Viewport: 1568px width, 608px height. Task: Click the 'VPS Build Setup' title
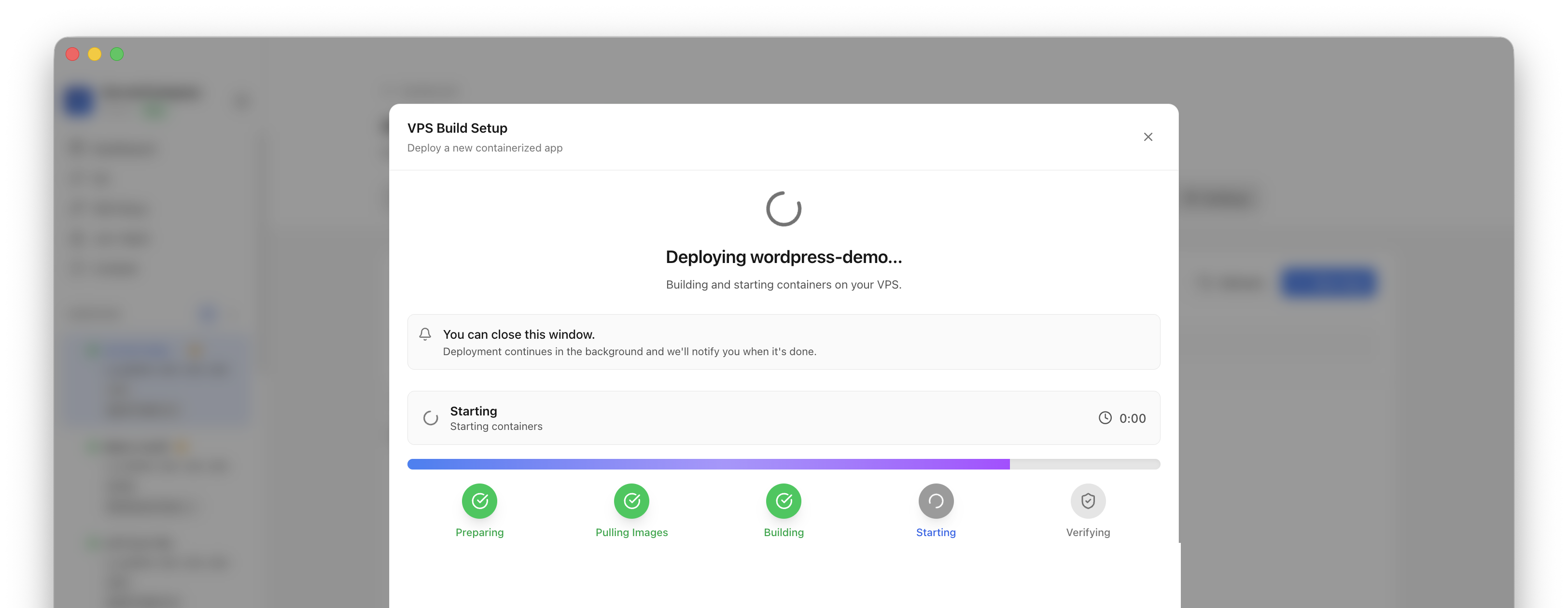pos(457,128)
